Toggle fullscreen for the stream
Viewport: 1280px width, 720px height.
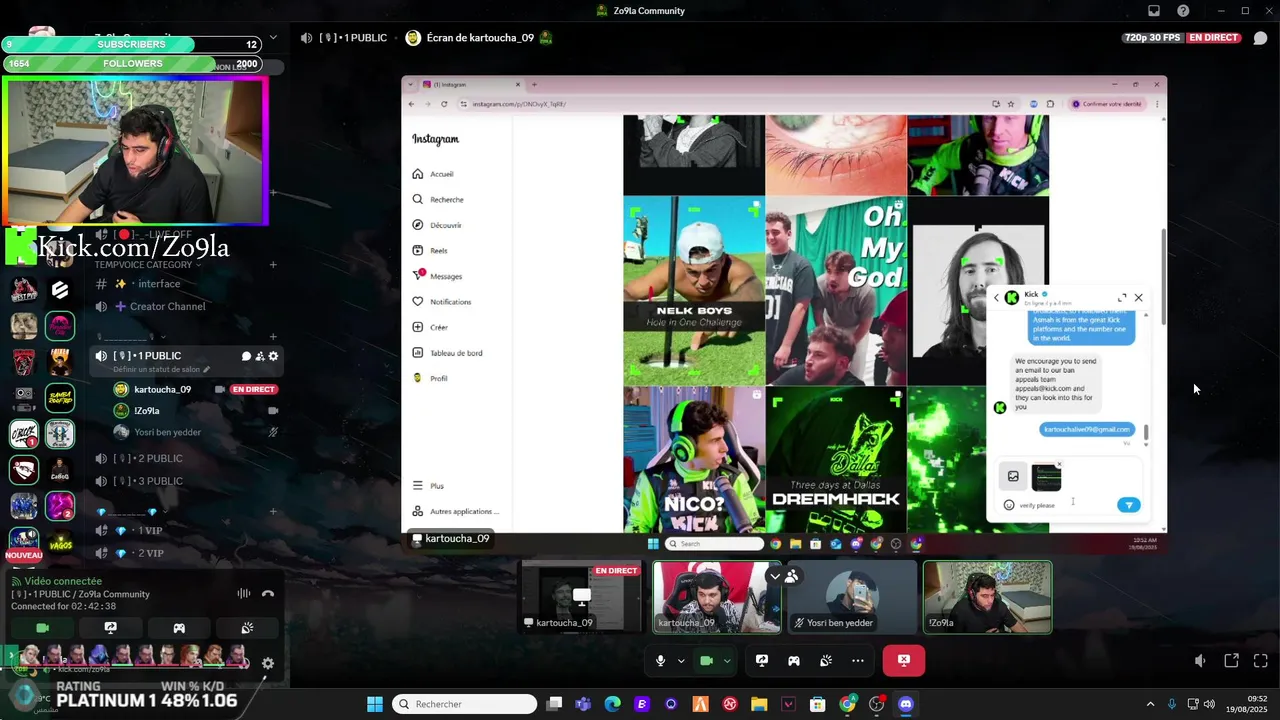click(1261, 661)
